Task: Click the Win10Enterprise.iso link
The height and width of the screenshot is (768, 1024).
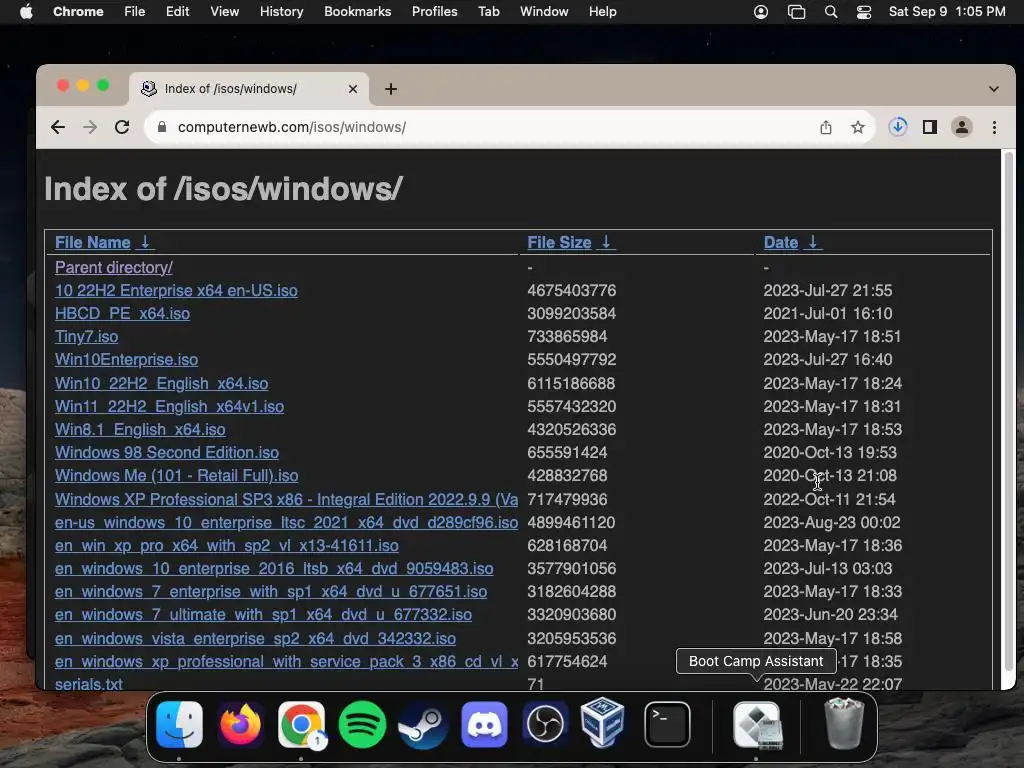Action: pyautogui.click(x=126, y=360)
